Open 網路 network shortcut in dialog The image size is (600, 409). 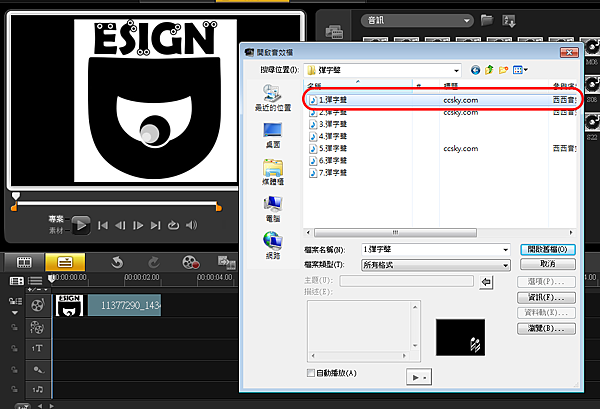pos(273,246)
